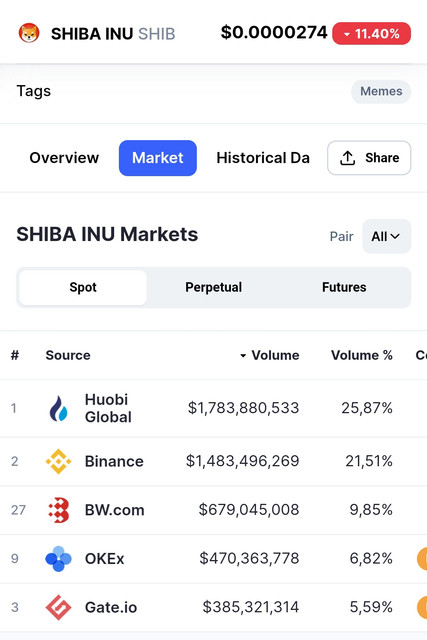Click the Huobi Global flame logo

point(58,409)
